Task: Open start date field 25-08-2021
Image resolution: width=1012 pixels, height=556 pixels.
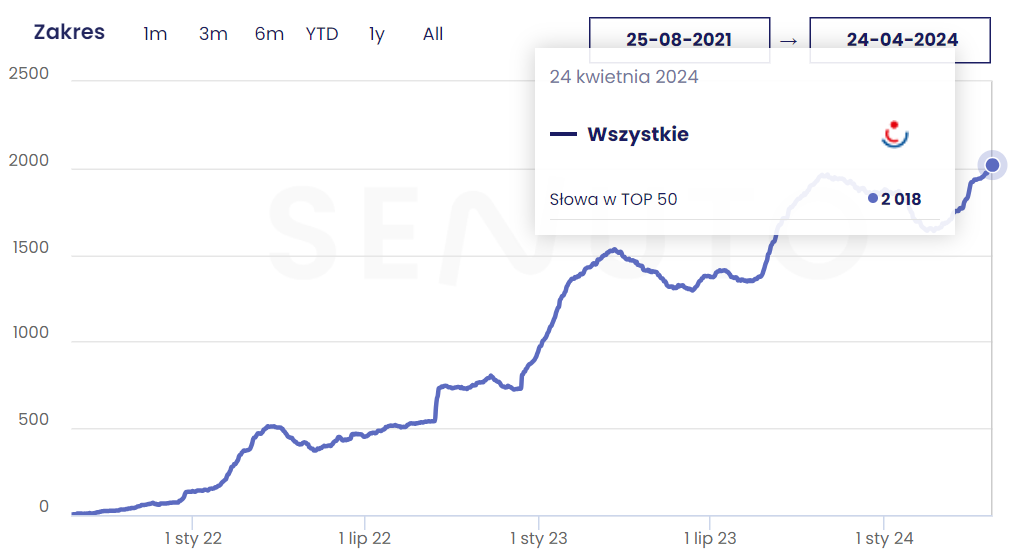Action: pyautogui.click(x=679, y=40)
